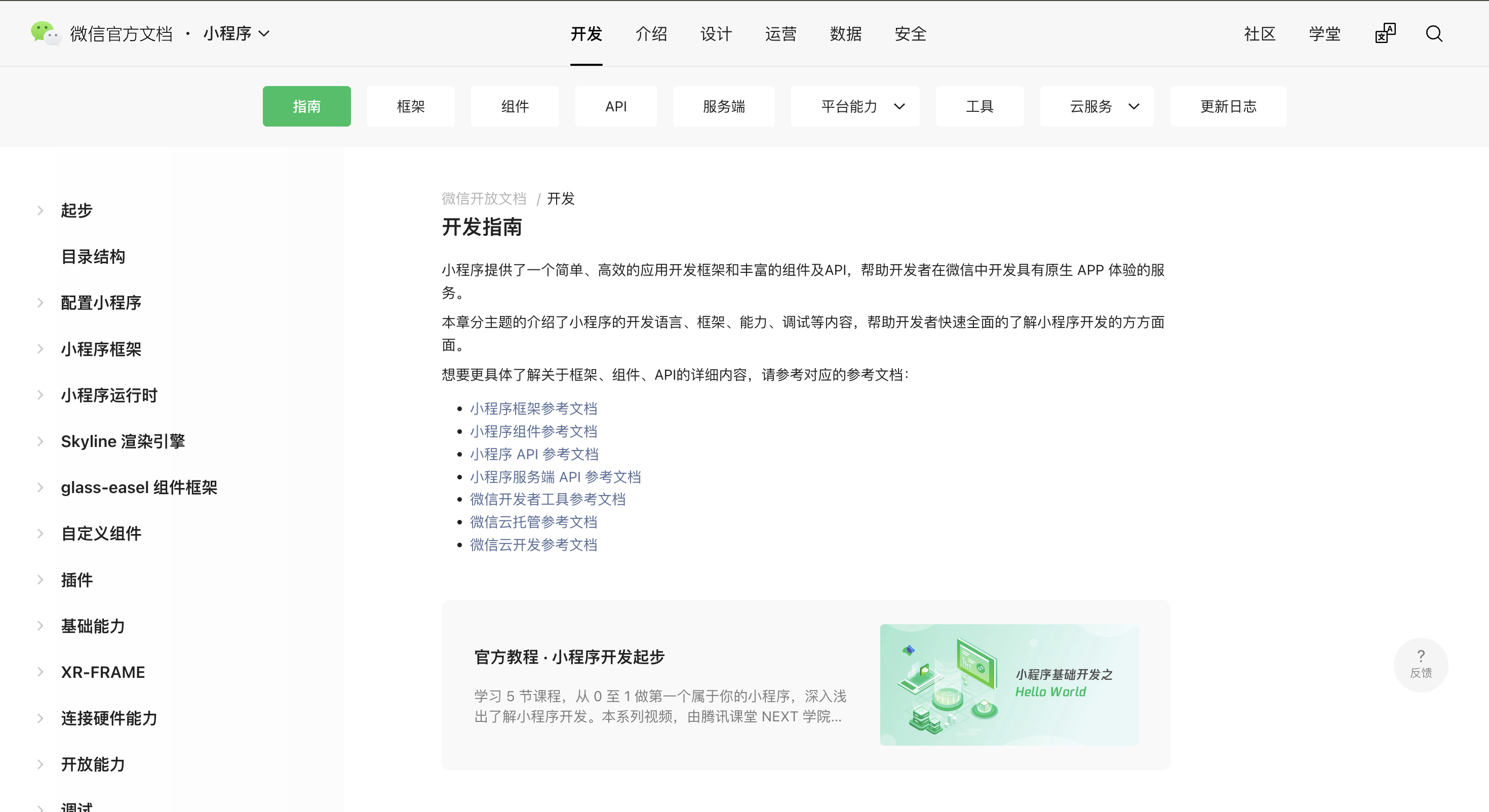This screenshot has height=812, width=1489.
Task: Open 微信云托管参考文档 link
Action: 533,522
